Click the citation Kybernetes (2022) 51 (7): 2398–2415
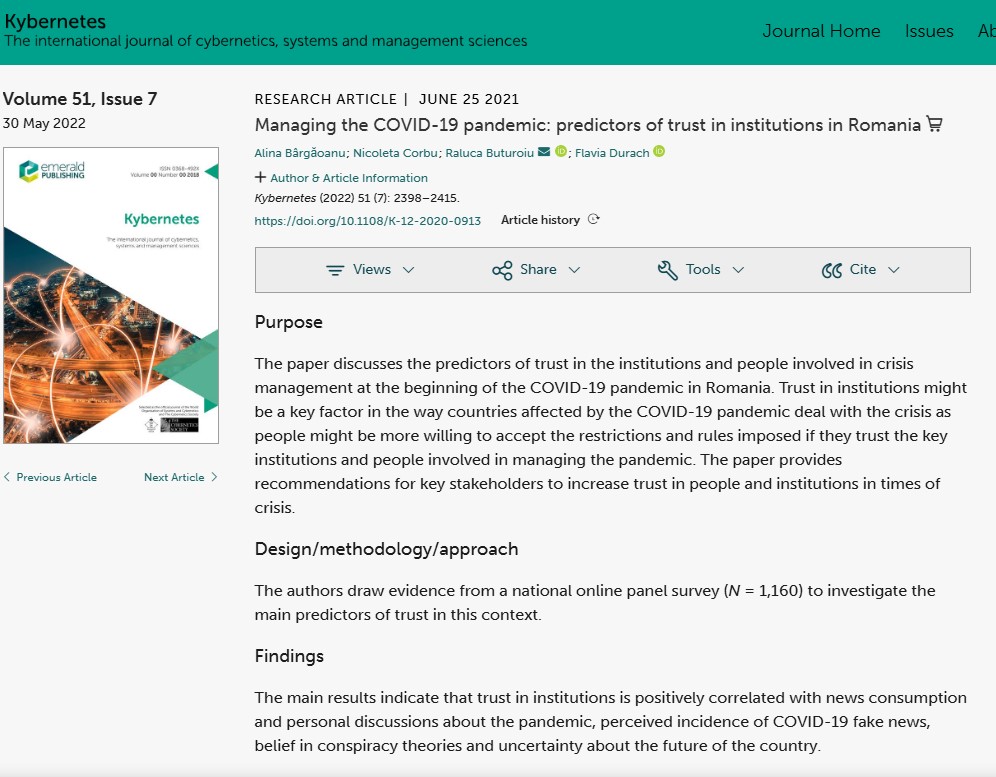 click(357, 198)
